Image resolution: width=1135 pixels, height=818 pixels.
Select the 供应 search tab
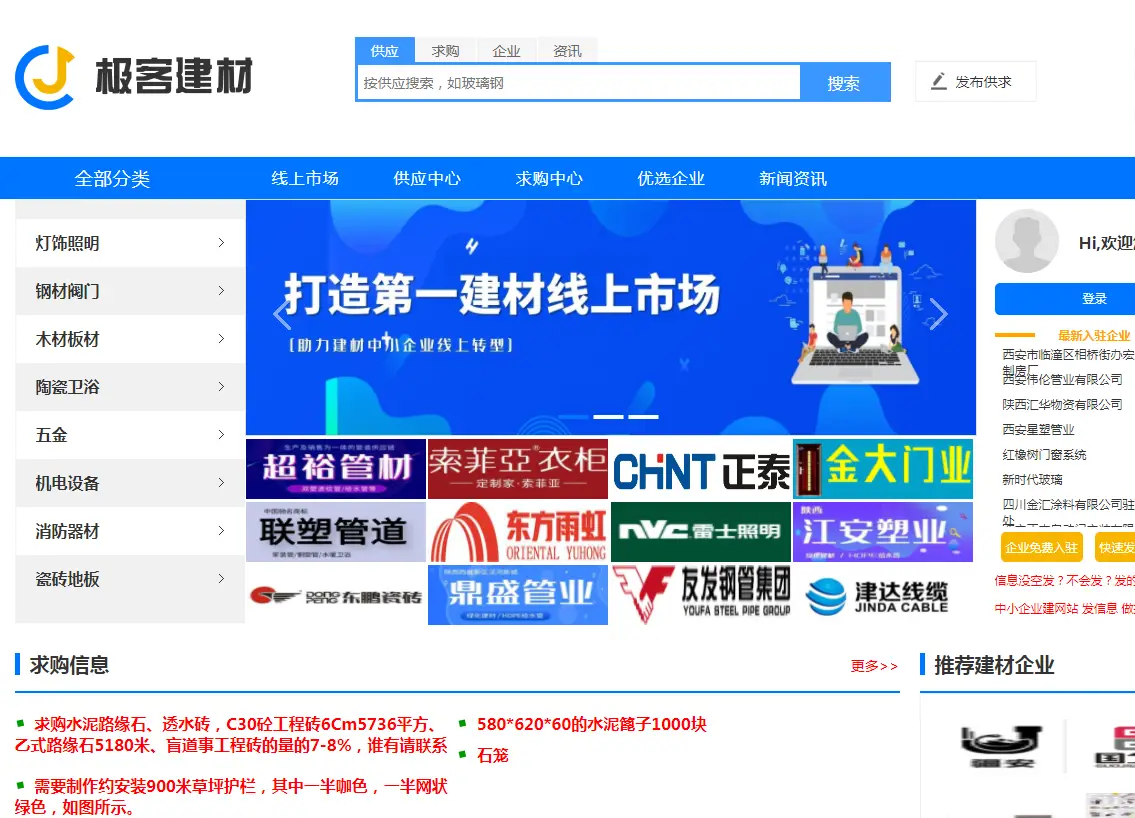[384, 51]
